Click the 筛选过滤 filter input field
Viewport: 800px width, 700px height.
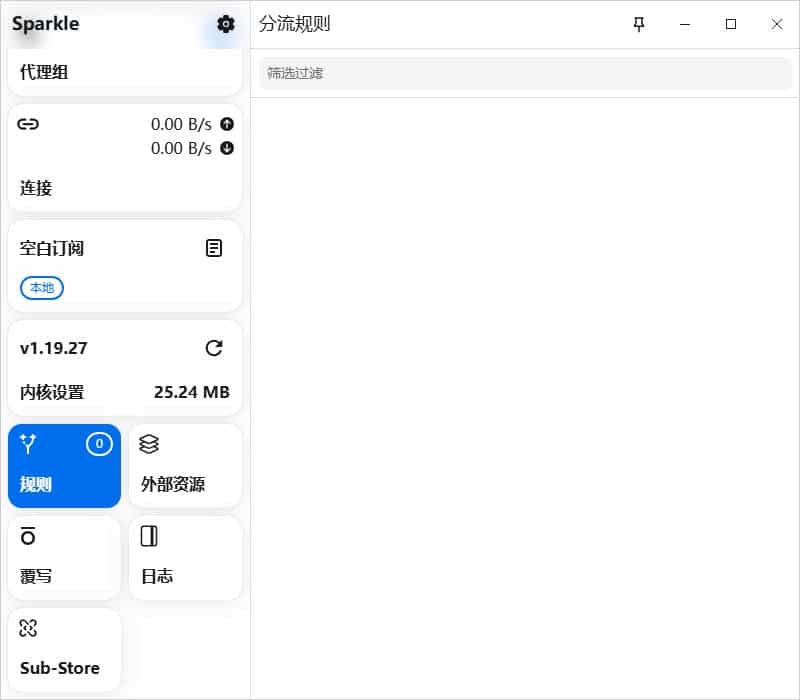525,73
